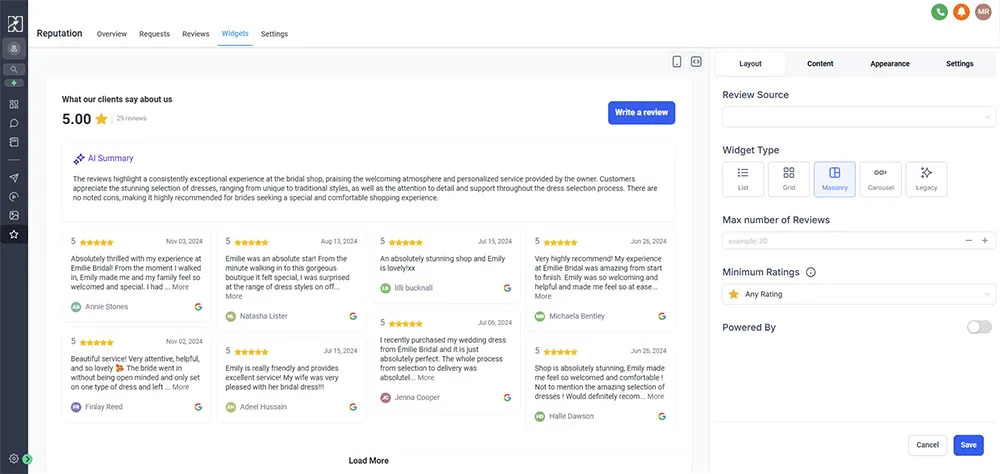Open the media image icon in the sidebar
This screenshot has width=1000, height=474.
pos(14,216)
